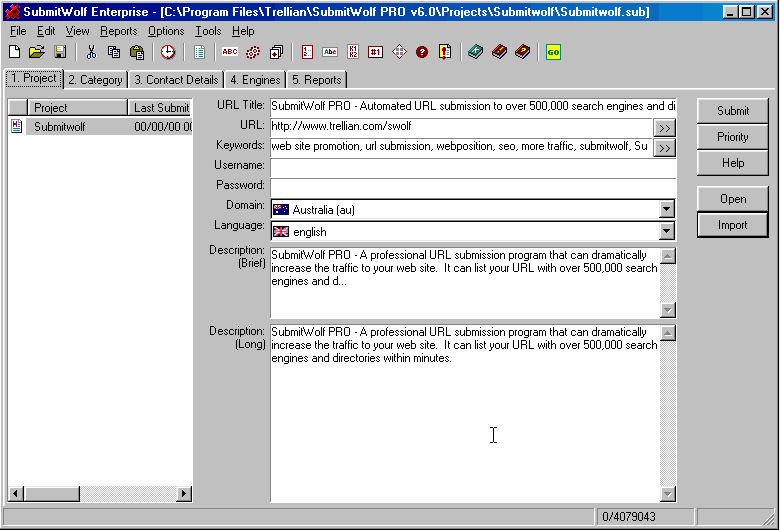Open the View menu

(78, 31)
